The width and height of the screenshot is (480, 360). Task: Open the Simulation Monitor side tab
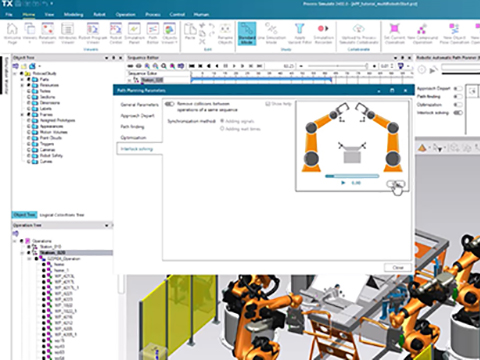pyautogui.click(x=6, y=75)
